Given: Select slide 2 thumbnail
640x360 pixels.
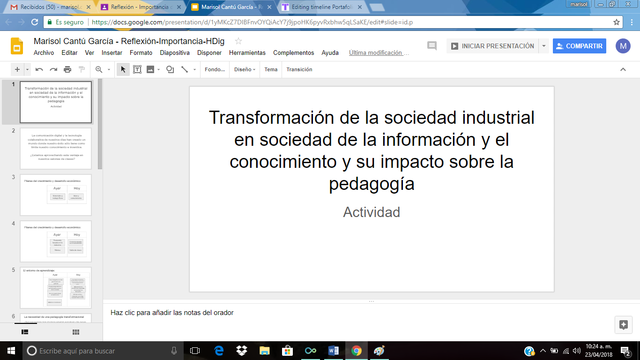Looking at the screenshot, I should pos(56,149).
